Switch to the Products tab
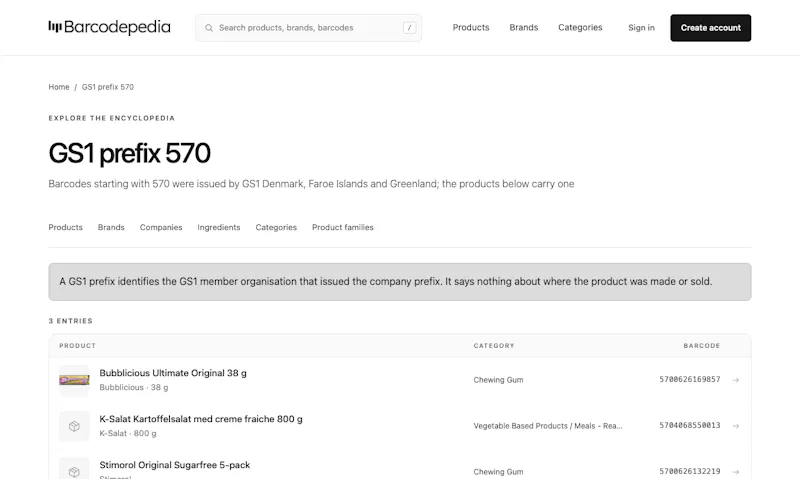The image size is (800, 479). click(x=65, y=228)
